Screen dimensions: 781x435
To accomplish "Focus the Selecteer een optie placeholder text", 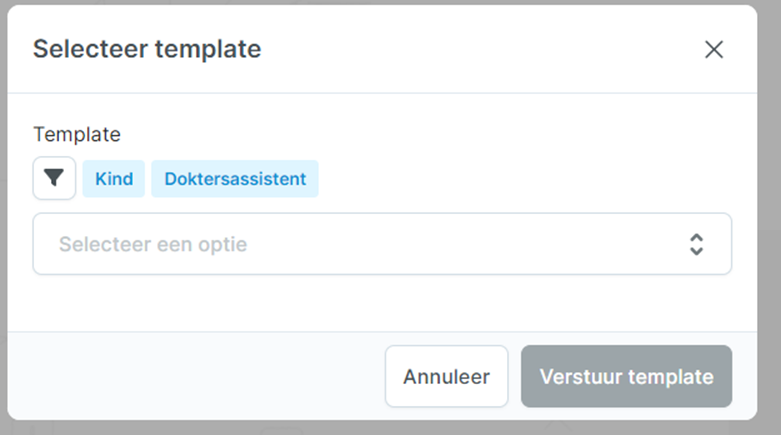I will [x=153, y=244].
